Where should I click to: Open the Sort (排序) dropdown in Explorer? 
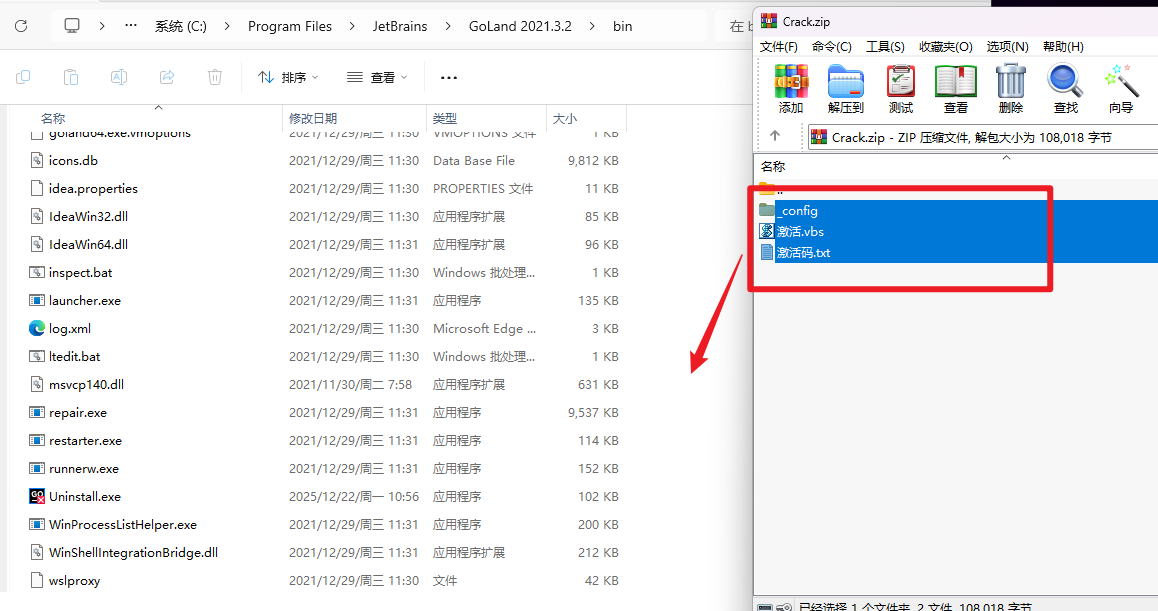pyautogui.click(x=288, y=77)
